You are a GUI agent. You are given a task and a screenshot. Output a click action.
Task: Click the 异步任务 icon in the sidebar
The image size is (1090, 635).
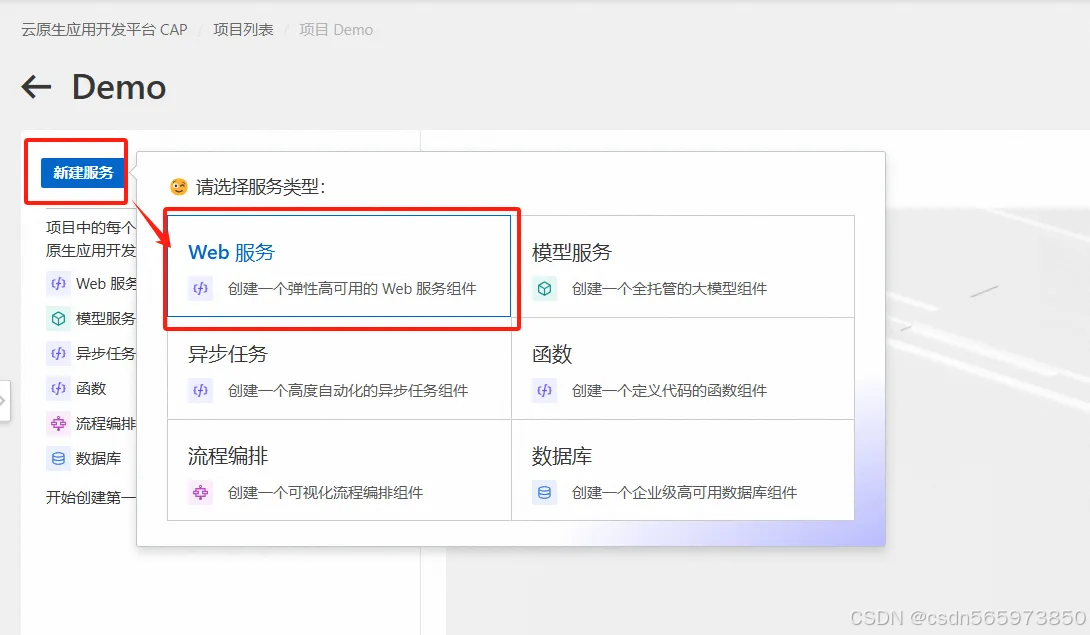[57, 353]
